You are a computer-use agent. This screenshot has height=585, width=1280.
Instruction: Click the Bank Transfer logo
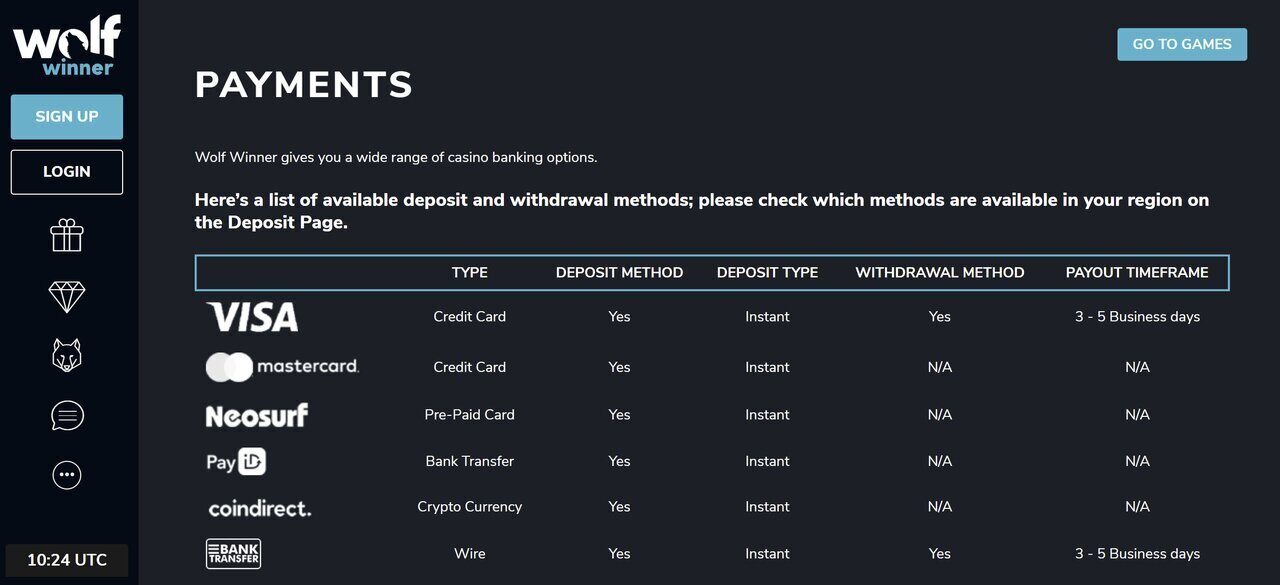[233, 553]
